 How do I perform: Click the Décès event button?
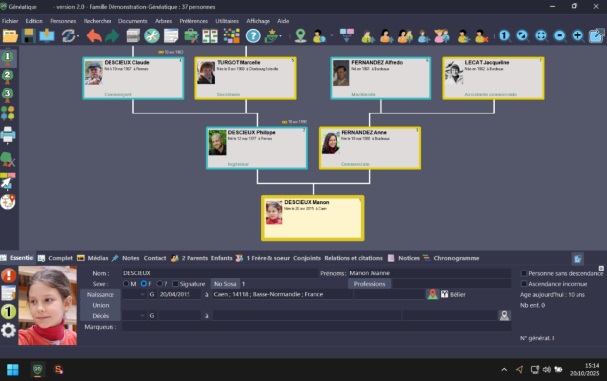pos(100,316)
